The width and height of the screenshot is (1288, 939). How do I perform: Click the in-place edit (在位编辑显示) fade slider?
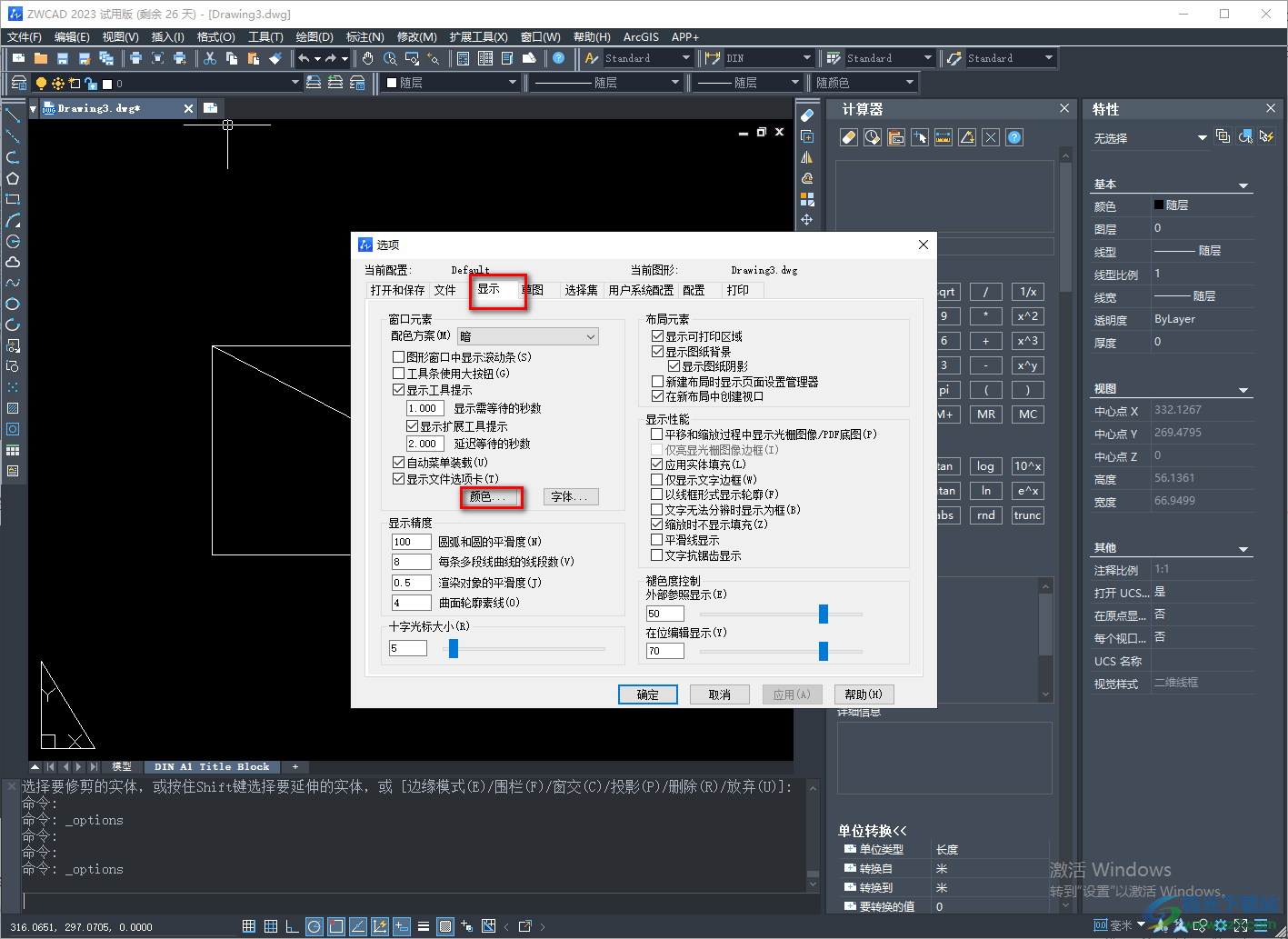pyautogui.click(x=824, y=651)
